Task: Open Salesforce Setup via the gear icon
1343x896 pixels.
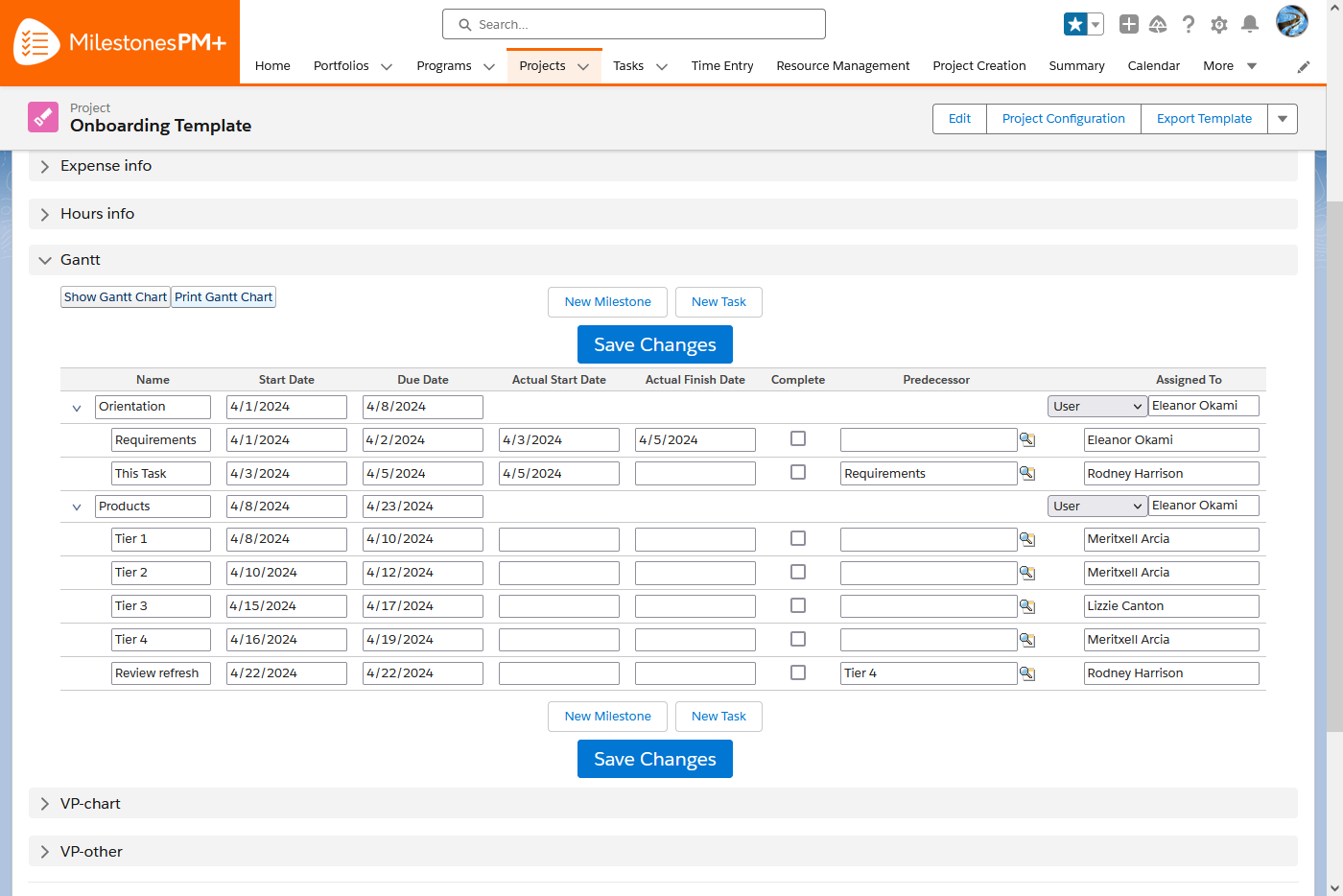Action: coord(1219,24)
